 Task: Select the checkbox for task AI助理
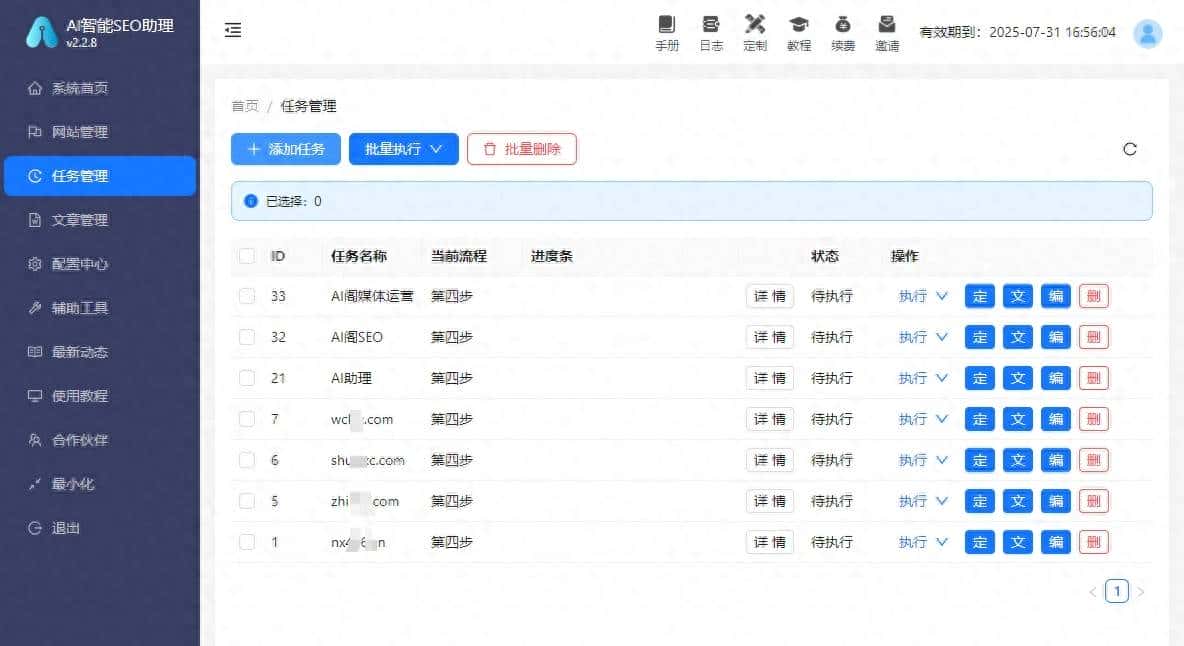pyautogui.click(x=246, y=378)
